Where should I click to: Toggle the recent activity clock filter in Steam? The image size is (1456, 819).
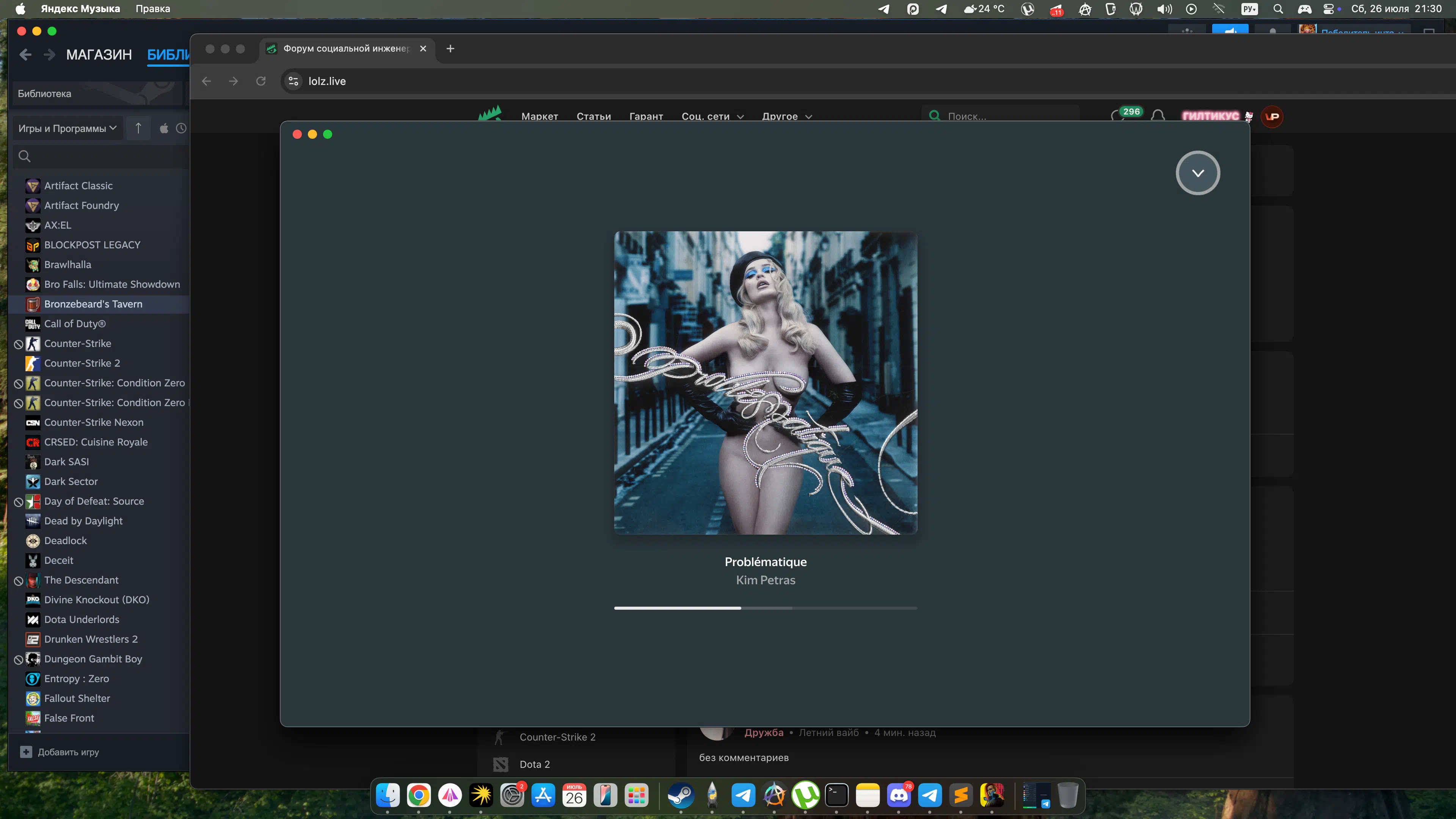tap(181, 128)
